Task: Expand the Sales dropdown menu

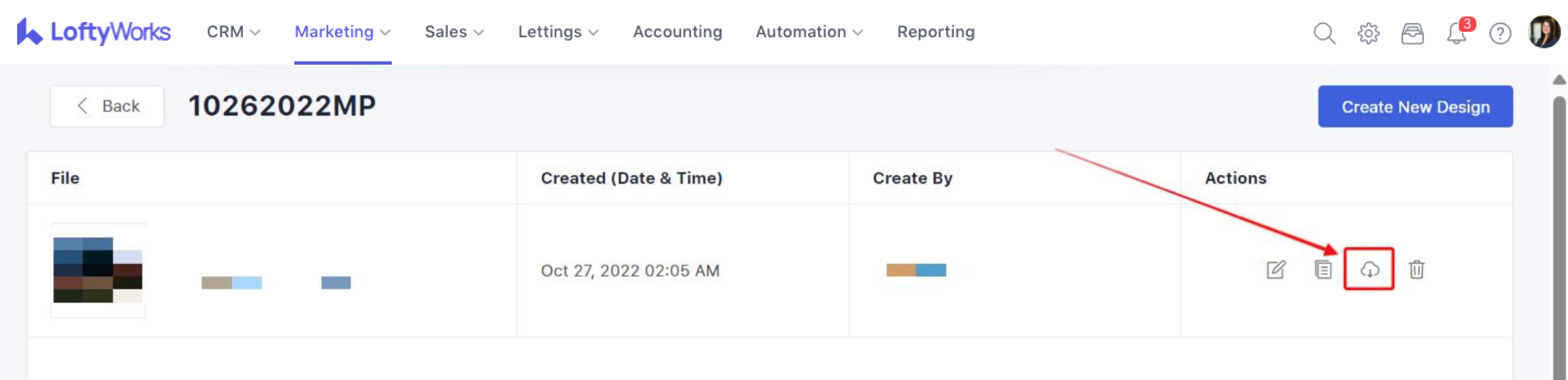Action: coord(454,32)
